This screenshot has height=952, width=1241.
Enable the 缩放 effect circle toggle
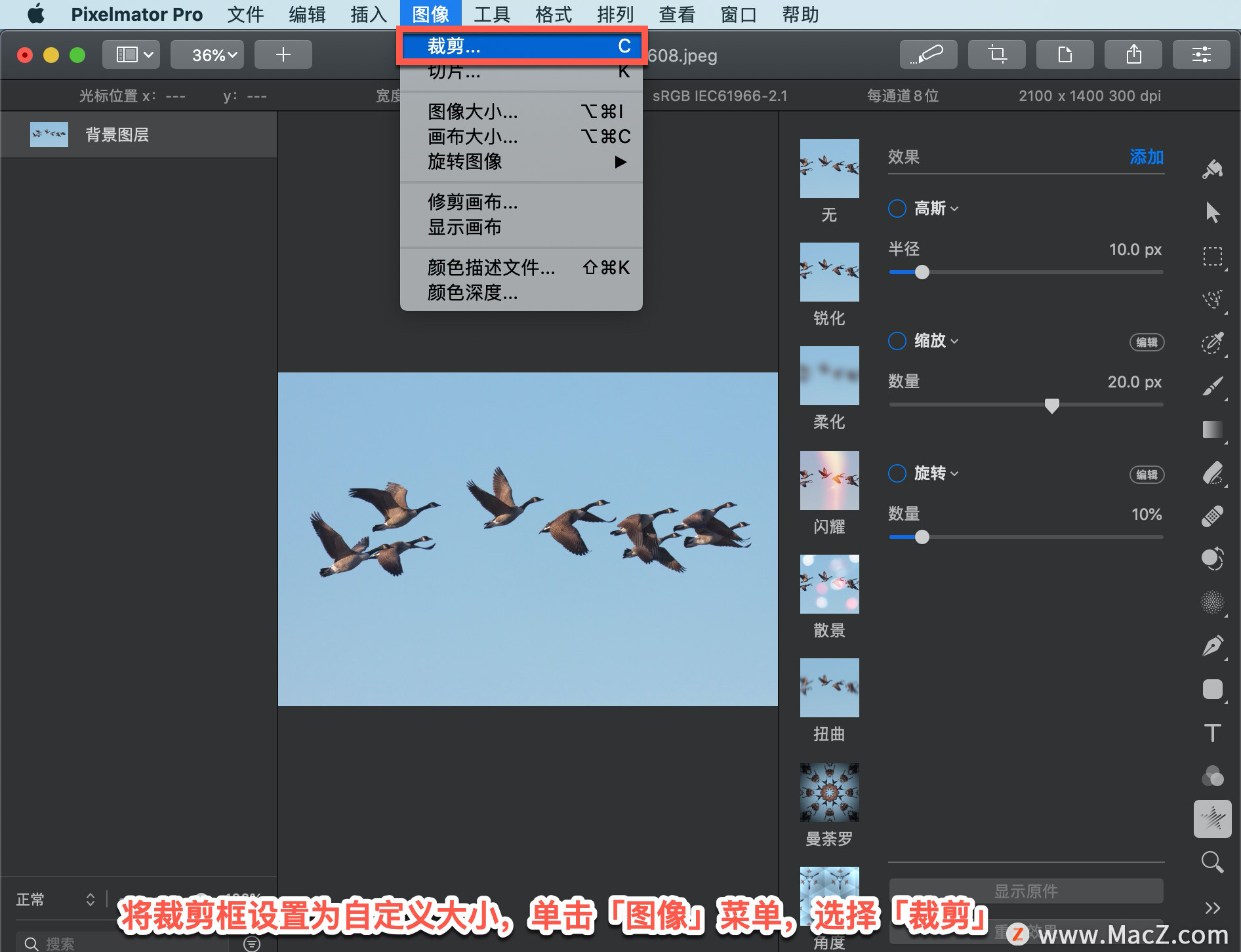click(x=897, y=341)
